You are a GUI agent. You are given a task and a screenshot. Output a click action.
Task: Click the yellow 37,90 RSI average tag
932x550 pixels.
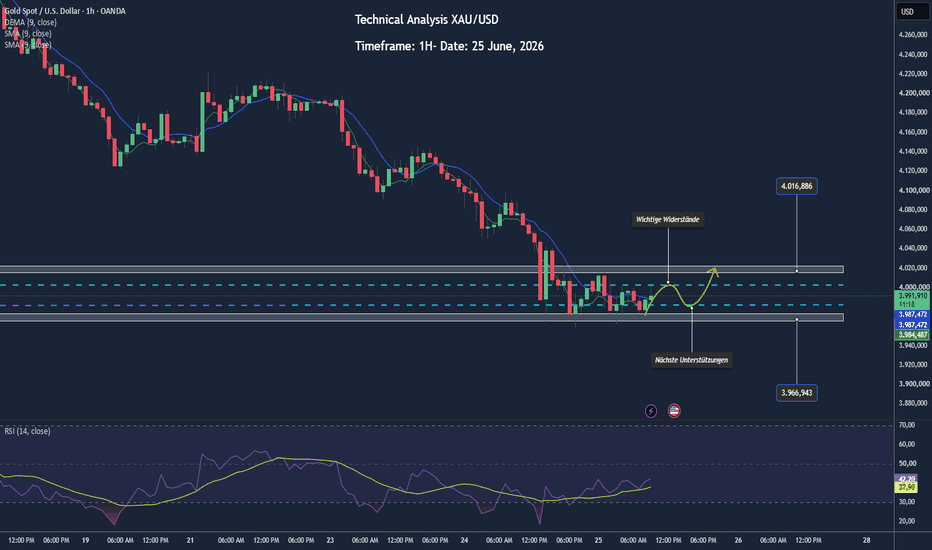(x=906, y=488)
